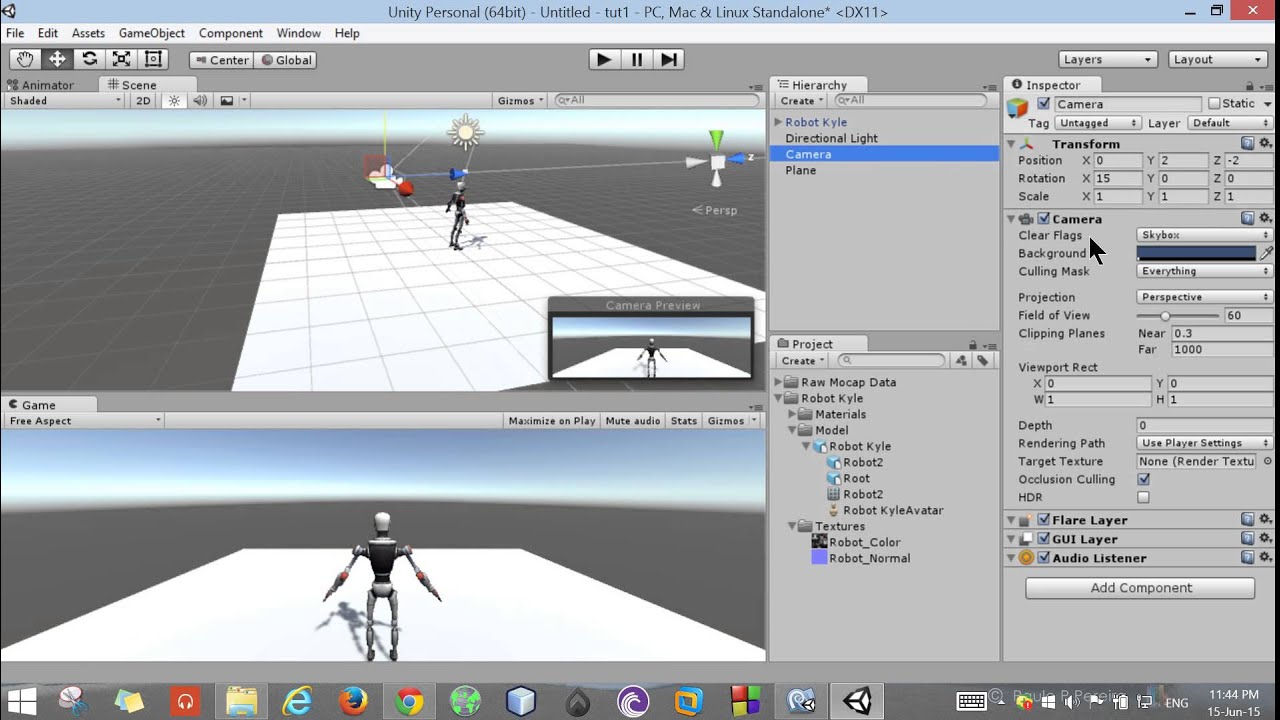The width and height of the screenshot is (1280, 720).
Task: Toggle Audio Listener component checkbox
Action: pyautogui.click(x=1044, y=558)
